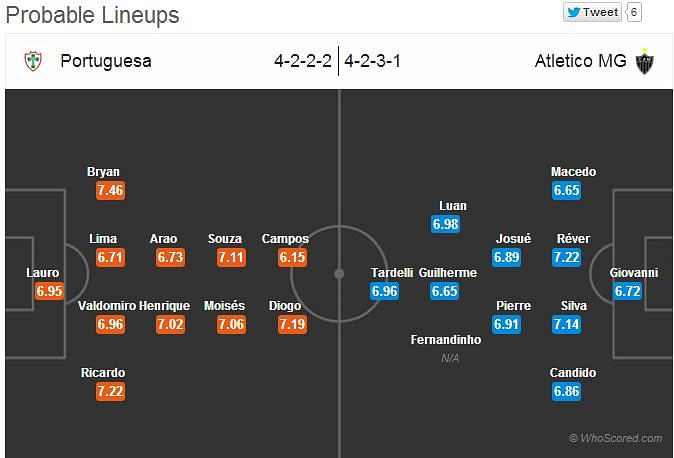Open the tweet count bubble showing 6

coord(634,12)
